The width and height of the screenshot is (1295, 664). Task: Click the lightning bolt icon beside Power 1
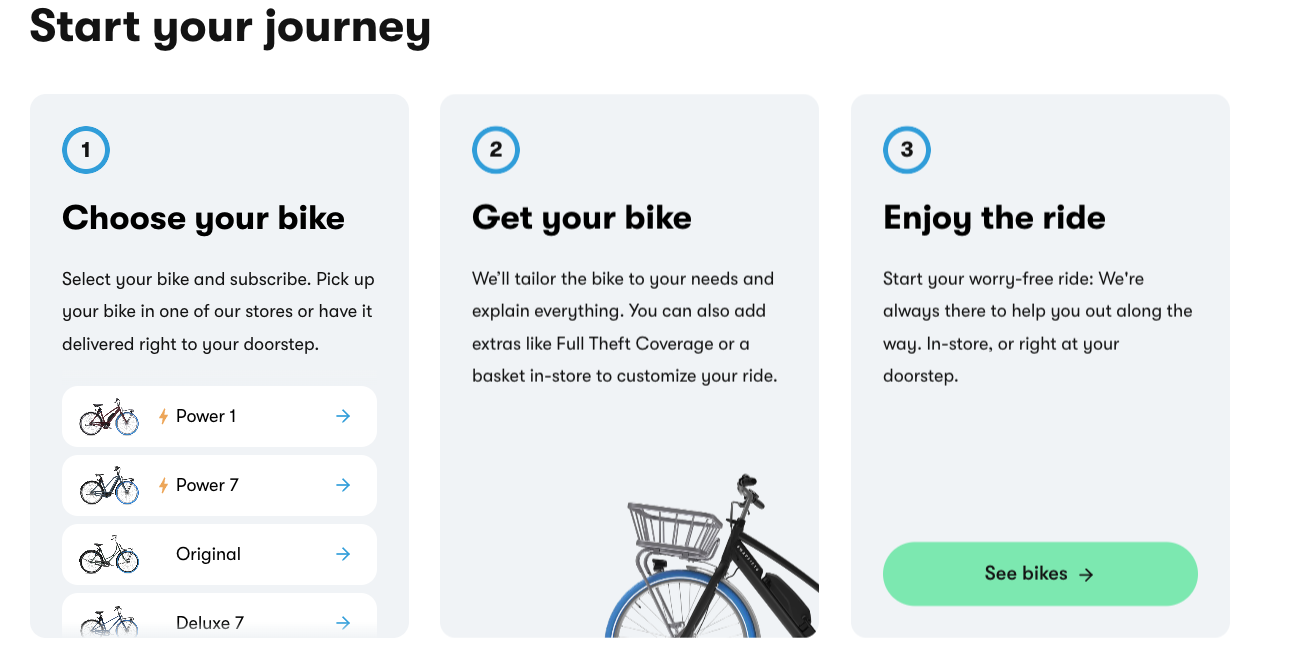163,416
